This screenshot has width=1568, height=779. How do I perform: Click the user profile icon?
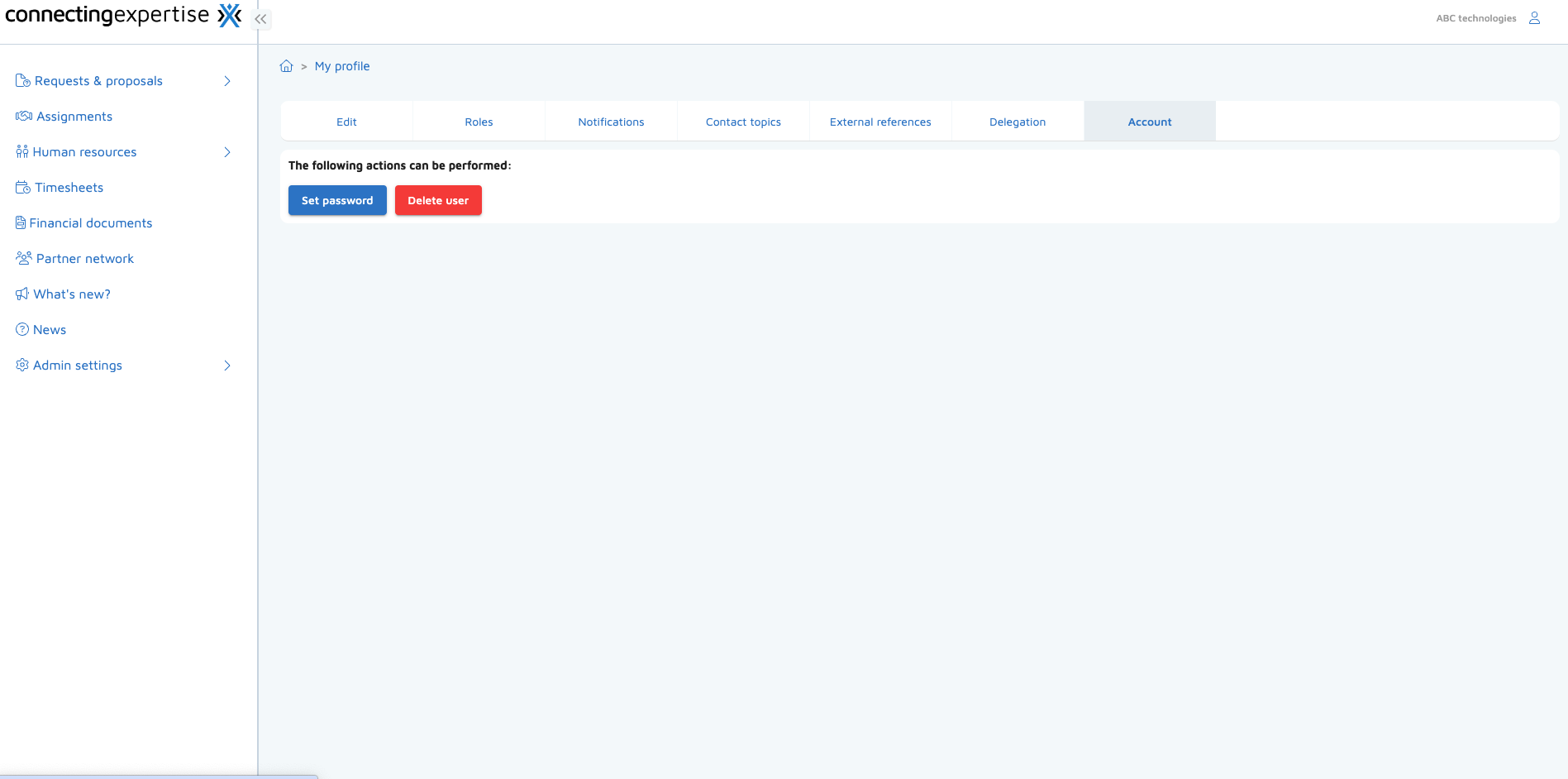pyautogui.click(x=1534, y=18)
